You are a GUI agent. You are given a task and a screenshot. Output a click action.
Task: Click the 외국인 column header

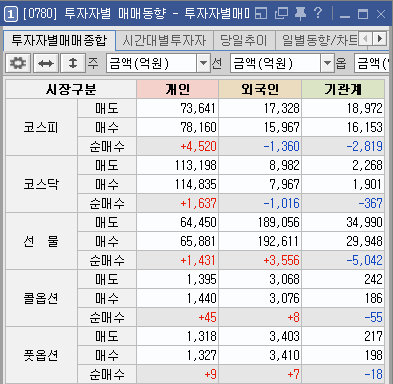coord(260,89)
